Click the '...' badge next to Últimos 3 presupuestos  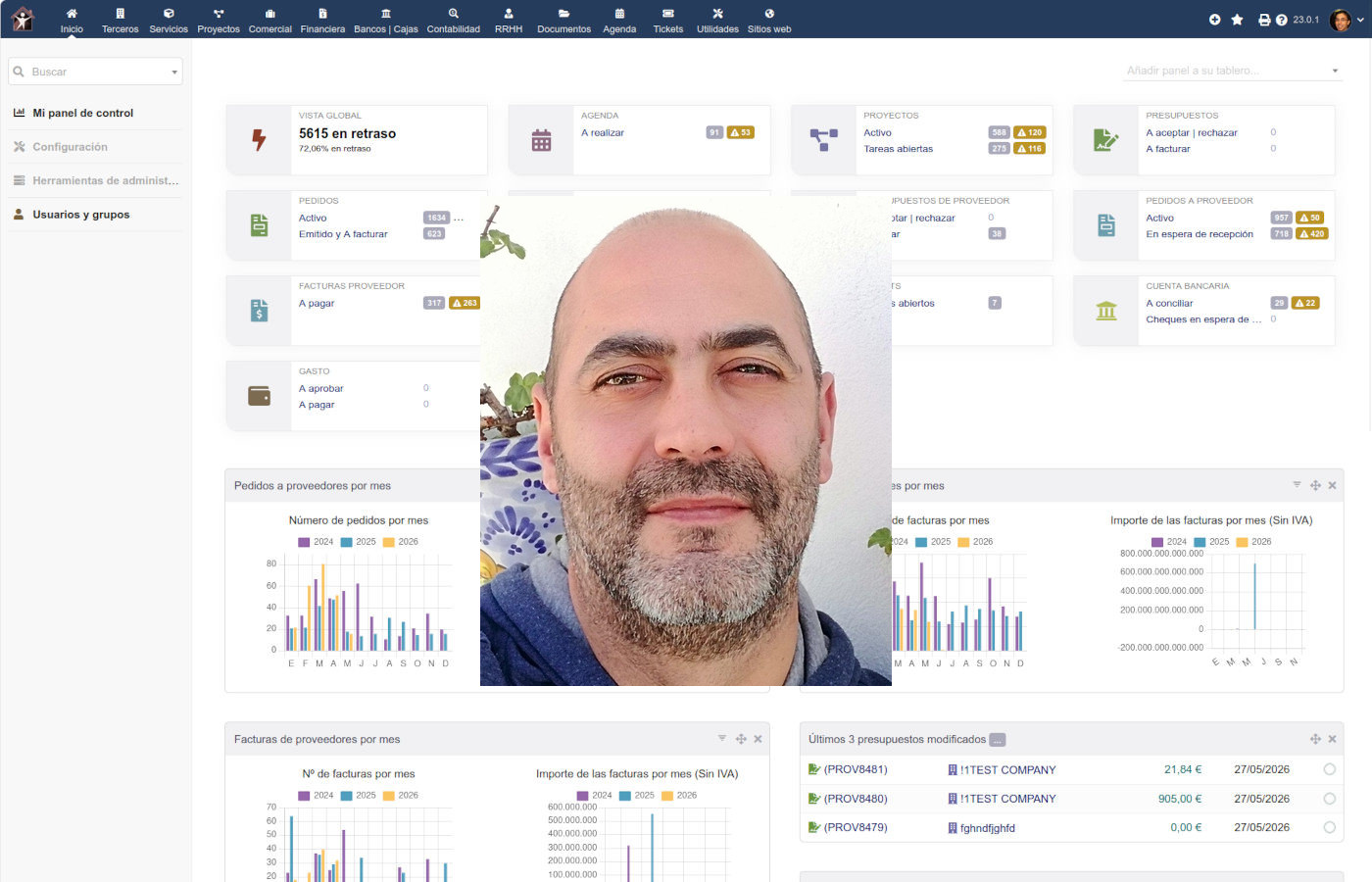point(998,740)
